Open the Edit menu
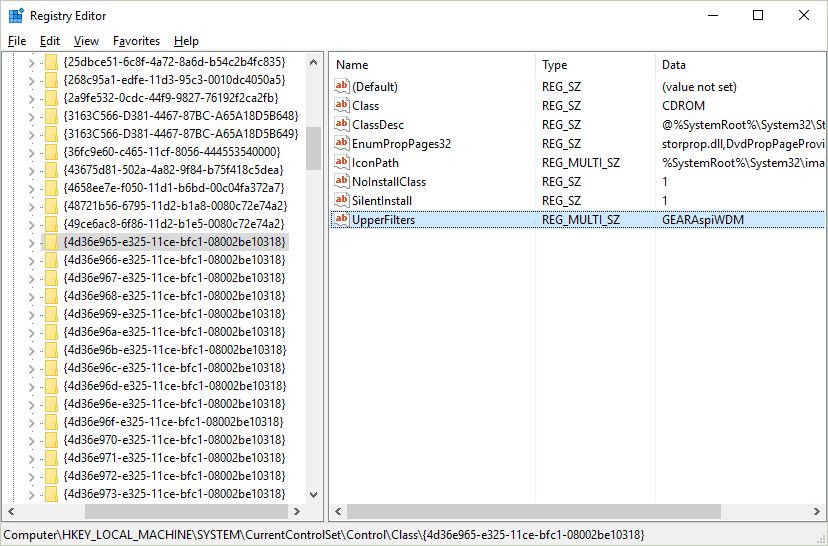This screenshot has height=546, width=828. coord(50,41)
